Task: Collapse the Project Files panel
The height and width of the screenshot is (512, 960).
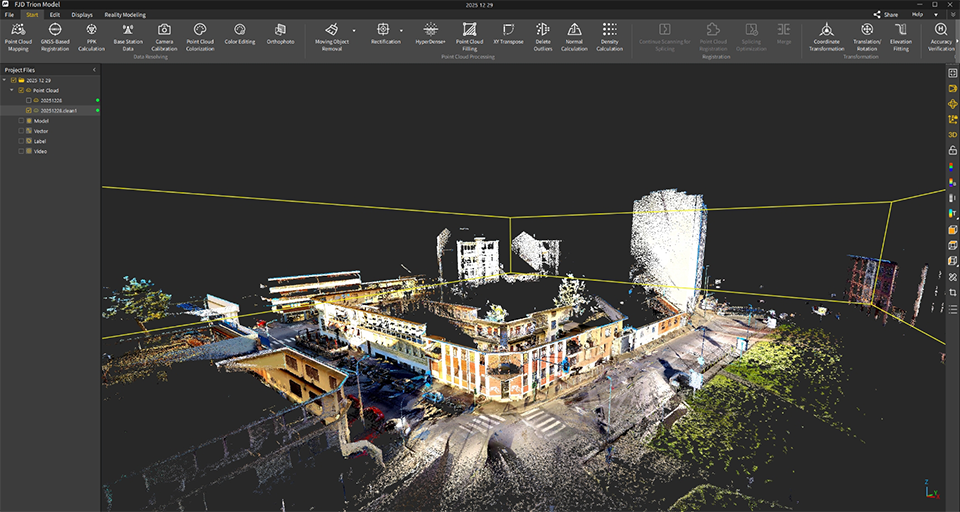Action: click(94, 70)
